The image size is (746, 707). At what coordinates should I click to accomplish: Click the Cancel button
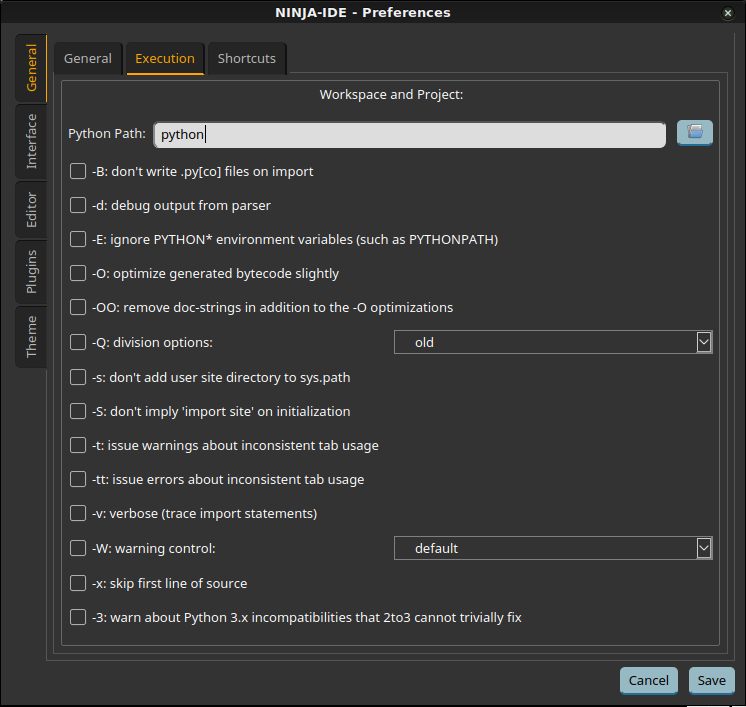point(648,680)
